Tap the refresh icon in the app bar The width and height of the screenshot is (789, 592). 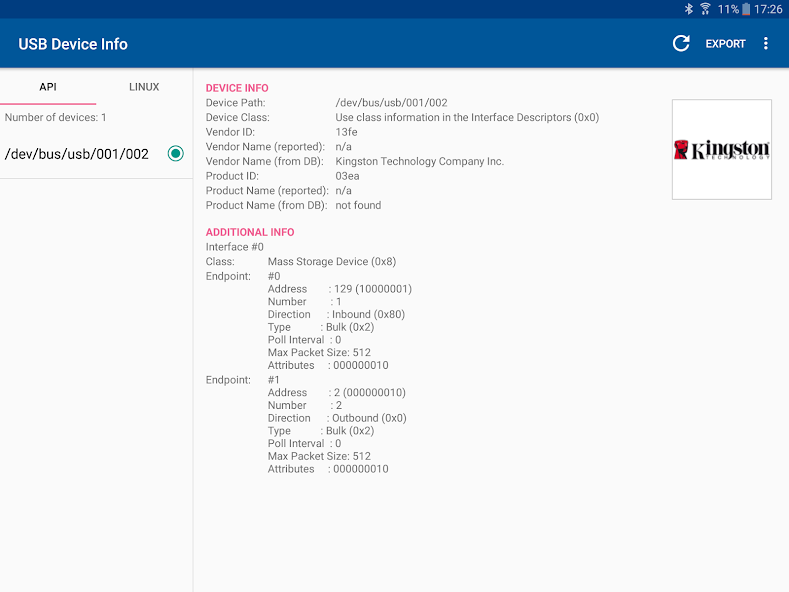pyautogui.click(x=681, y=43)
